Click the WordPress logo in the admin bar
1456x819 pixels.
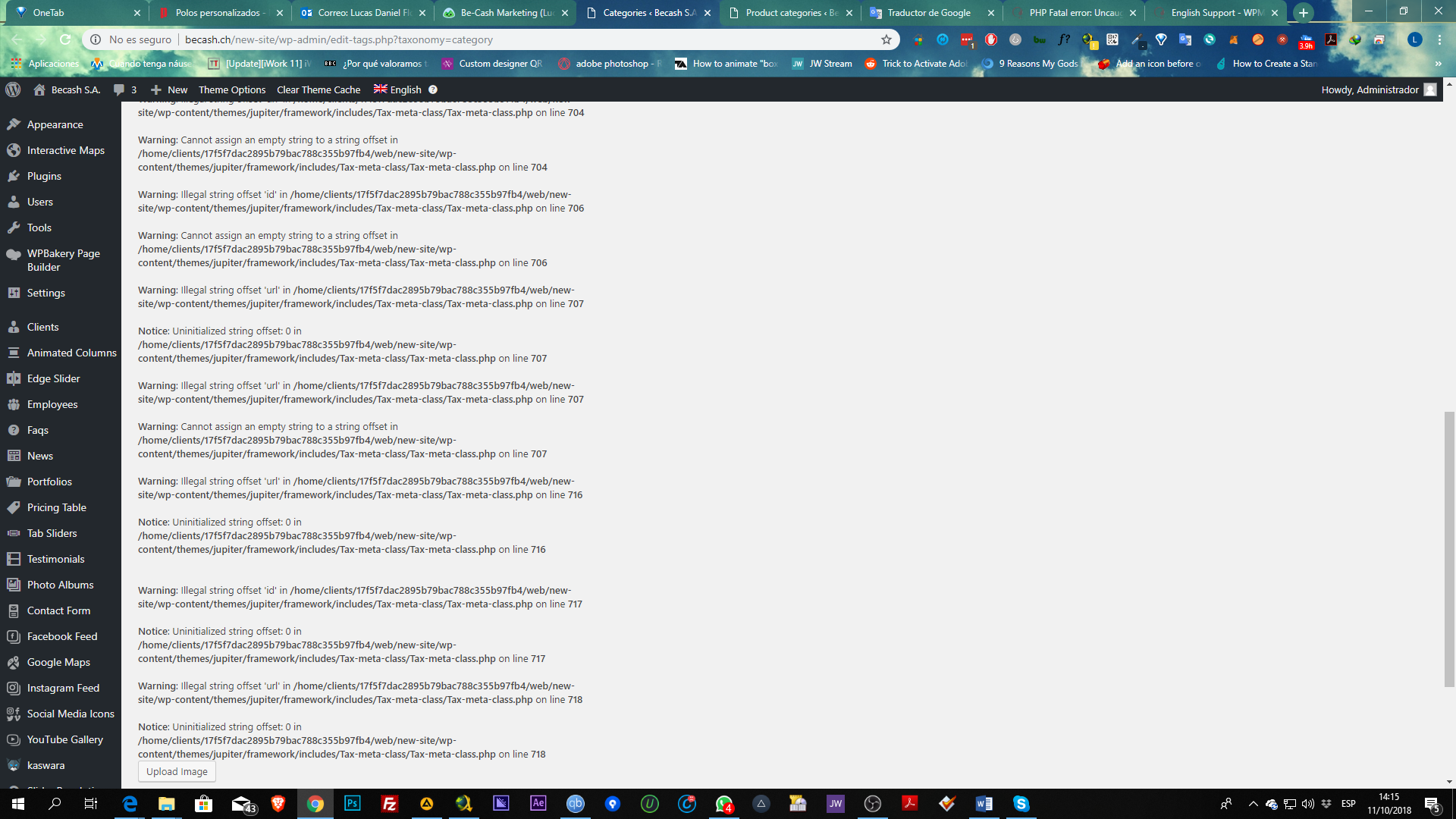click(13, 89)
